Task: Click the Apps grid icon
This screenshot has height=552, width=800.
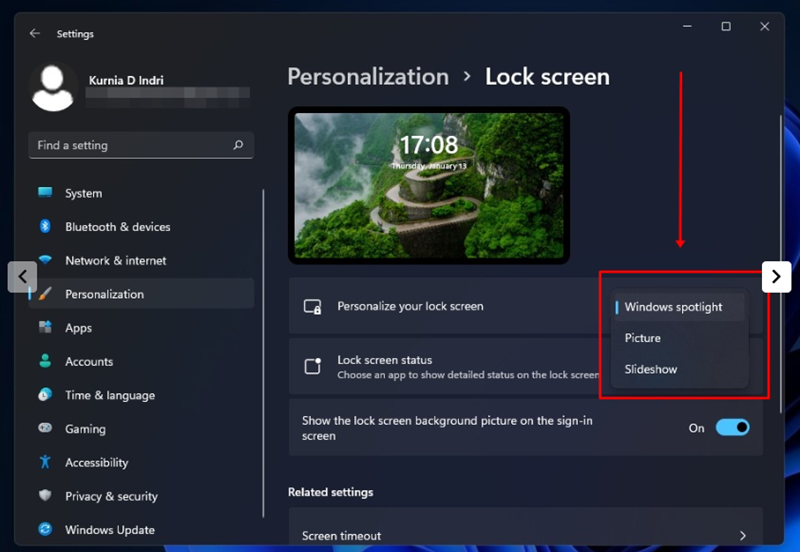Action: [x=45, y=327]
